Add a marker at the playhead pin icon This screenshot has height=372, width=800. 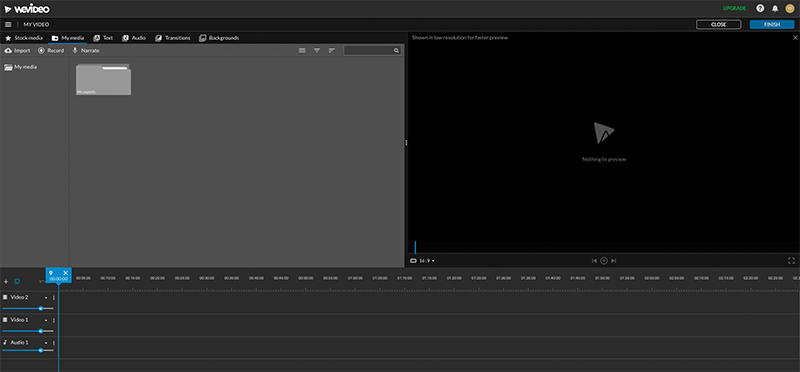(51, 273)
